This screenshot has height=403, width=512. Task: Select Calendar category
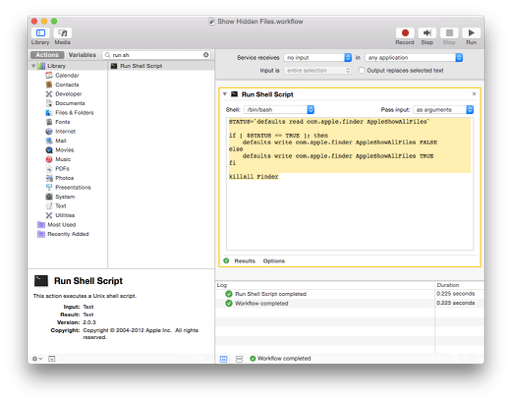coord(67,75)
